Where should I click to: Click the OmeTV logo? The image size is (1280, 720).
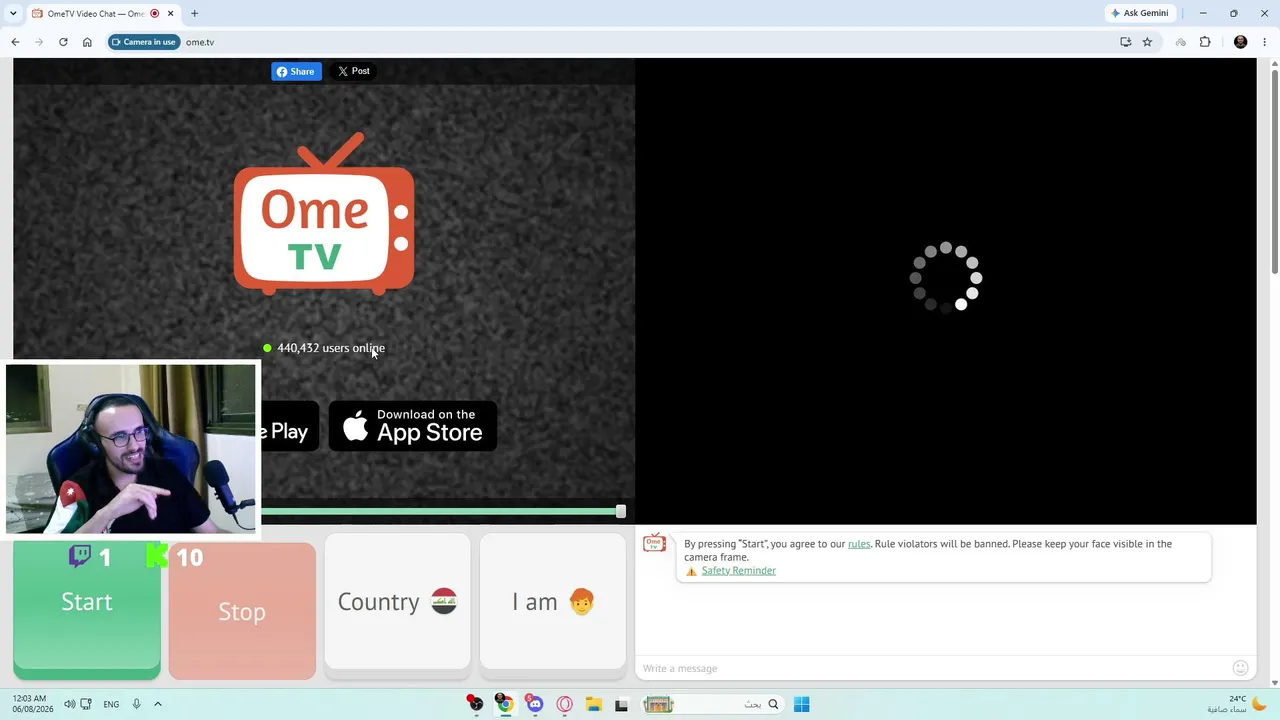[x=324, y=214]
